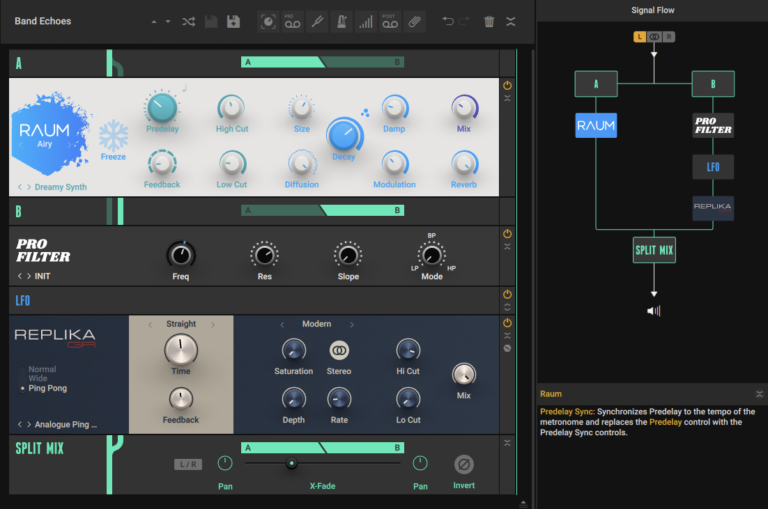Click the X-Fade slider handle
Screen dimensions: 768x509
tap(291, 463)
